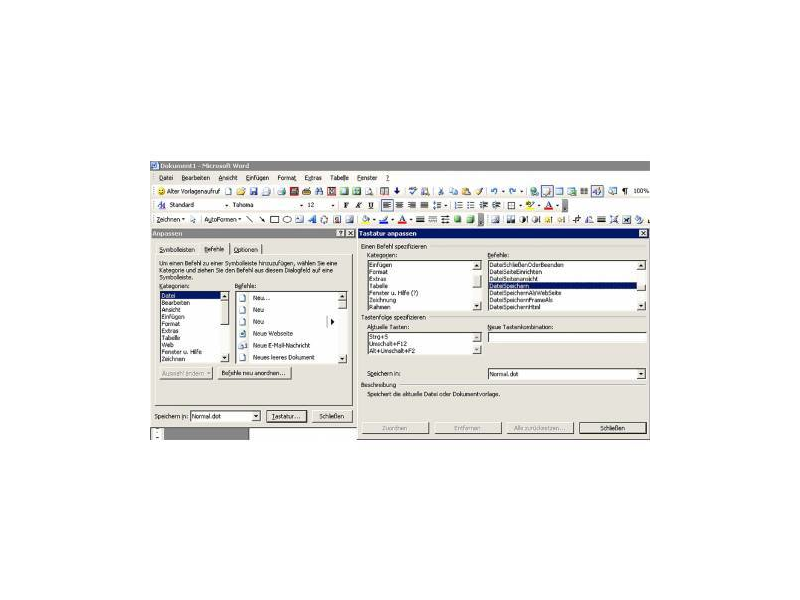This screenshot has height=600, width=800.
Task: Toggle justify alignment button
Action: [x=424, y=205]
